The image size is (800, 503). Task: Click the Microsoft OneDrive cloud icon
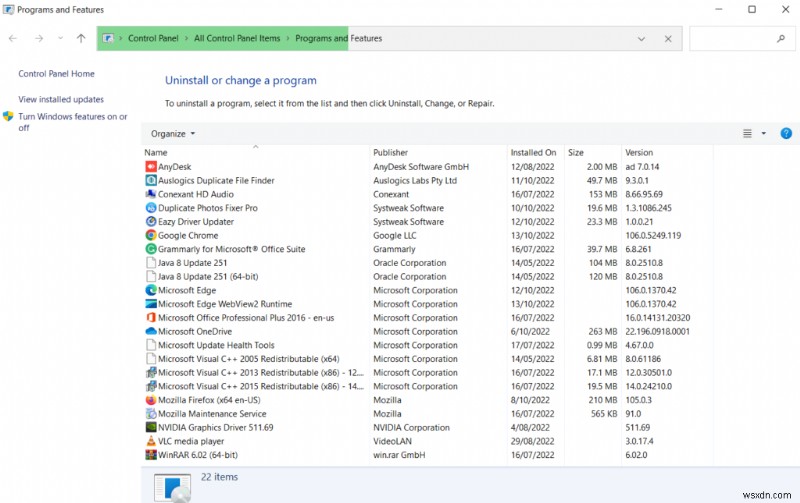[x=151, y=332]
